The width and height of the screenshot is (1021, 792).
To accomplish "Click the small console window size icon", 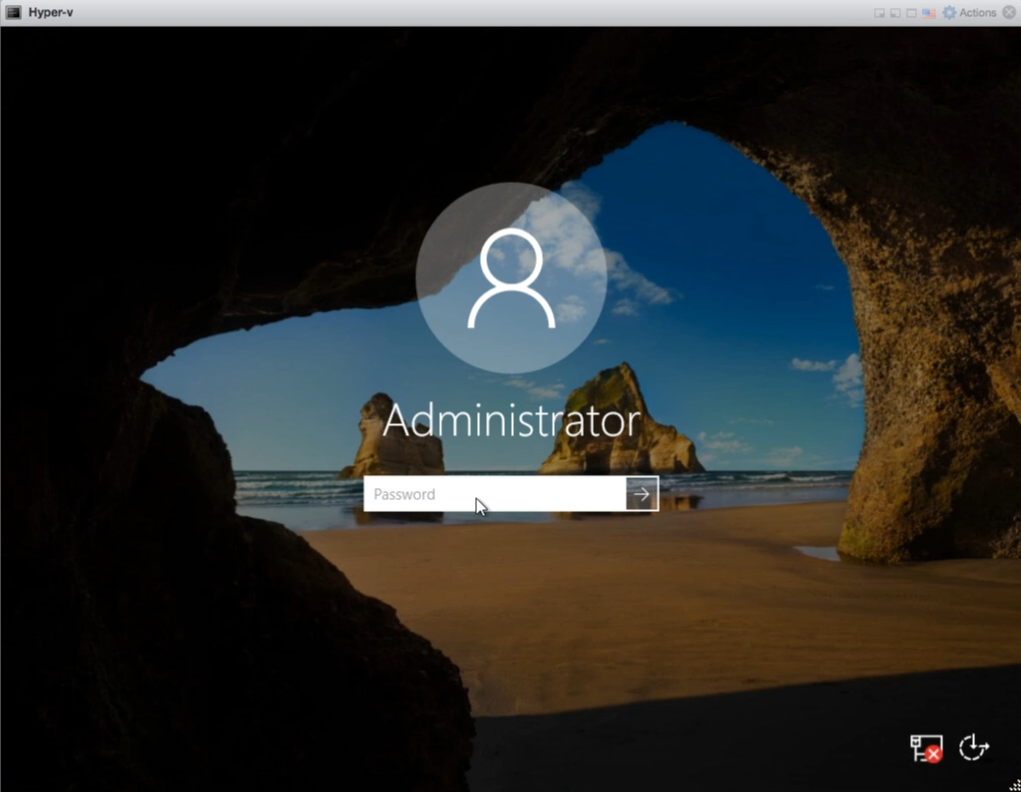I will coord(879,13).
